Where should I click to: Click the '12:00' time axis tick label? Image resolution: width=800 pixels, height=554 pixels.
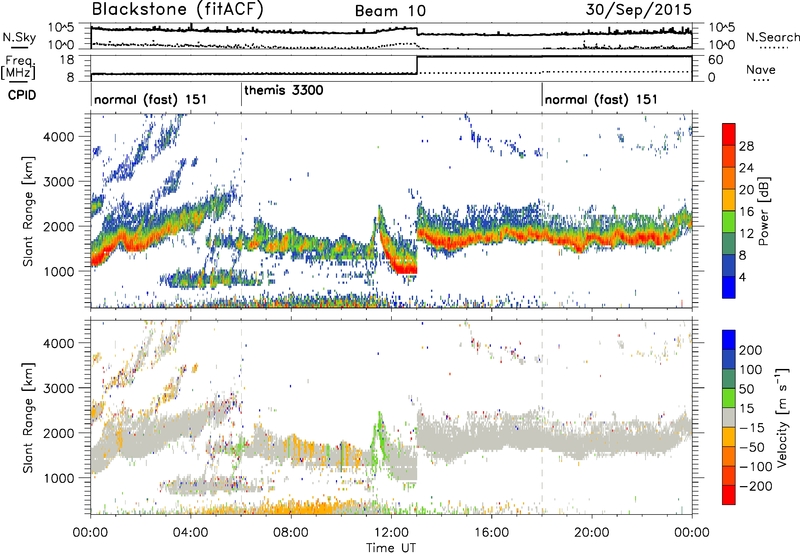(x=391, y=533)
